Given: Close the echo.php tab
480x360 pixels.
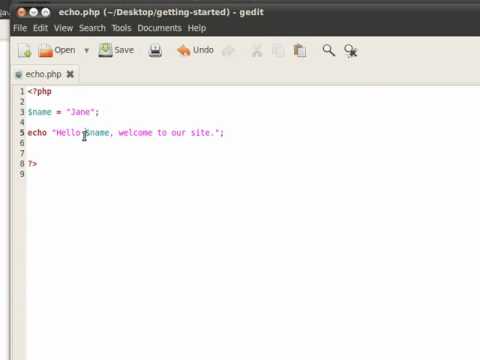Looking at the screenshot, I should click(70, 74).
